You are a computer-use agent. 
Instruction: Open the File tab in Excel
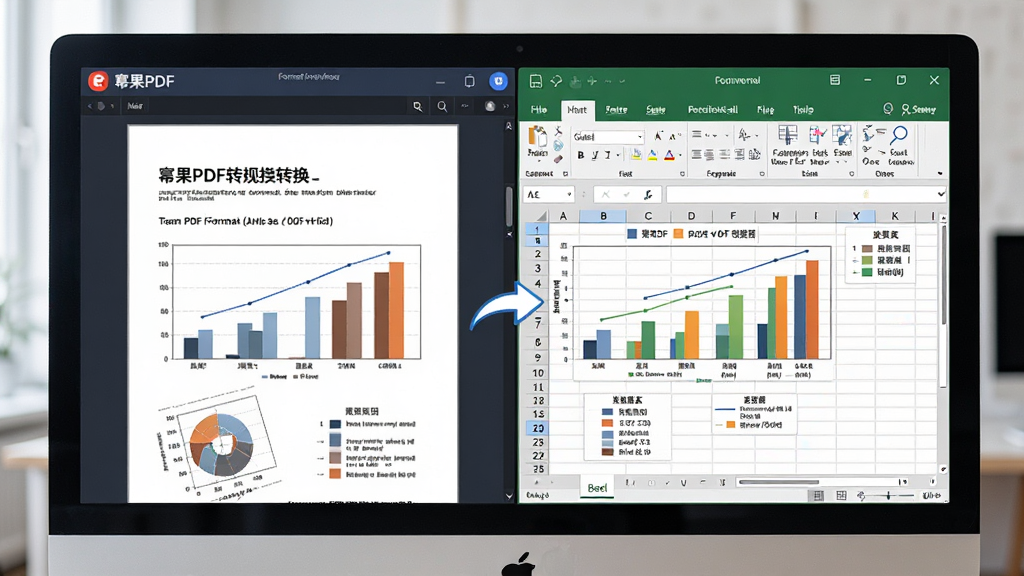click(539, 110)
